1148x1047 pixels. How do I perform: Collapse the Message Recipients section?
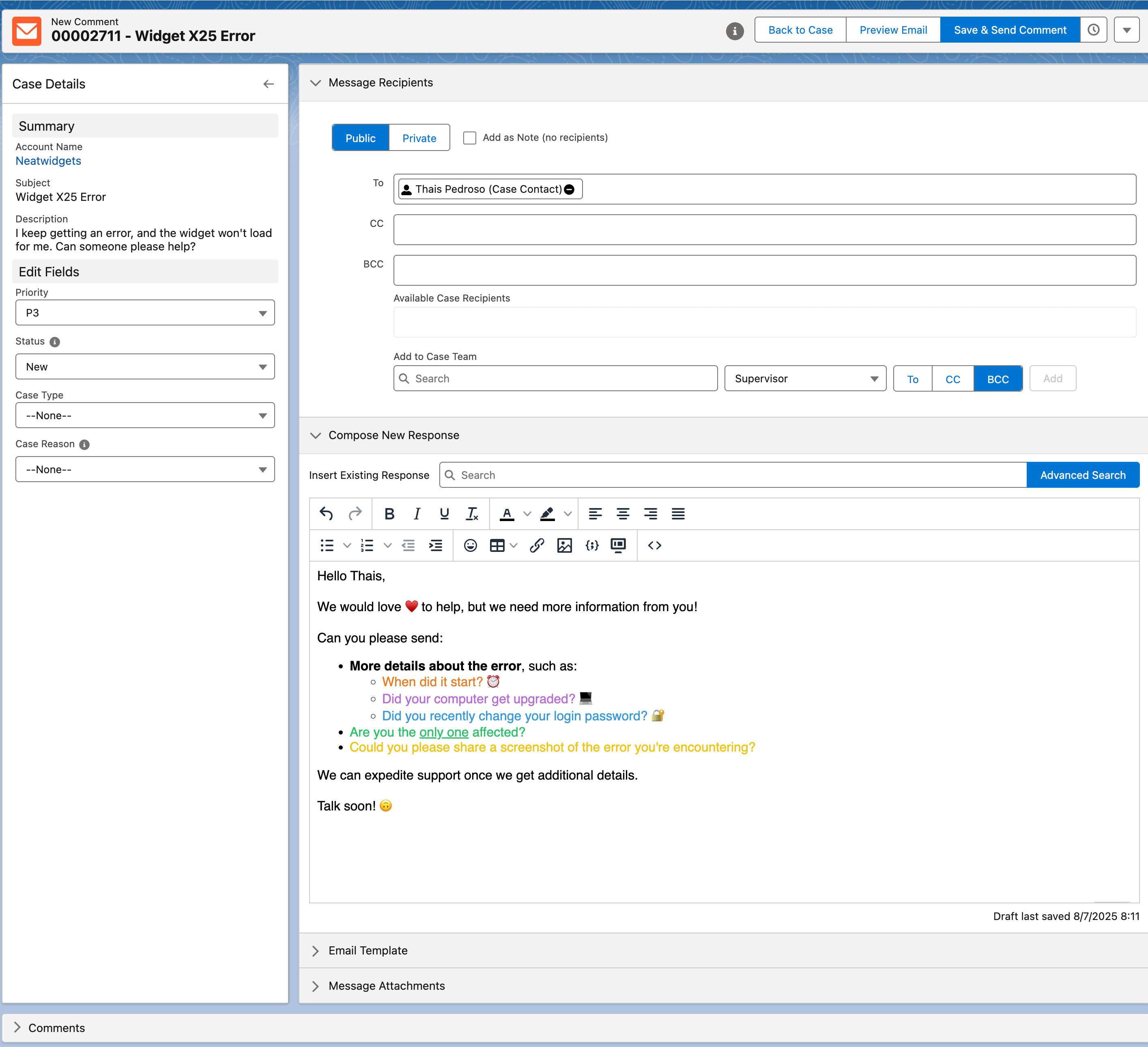point(315,83)
